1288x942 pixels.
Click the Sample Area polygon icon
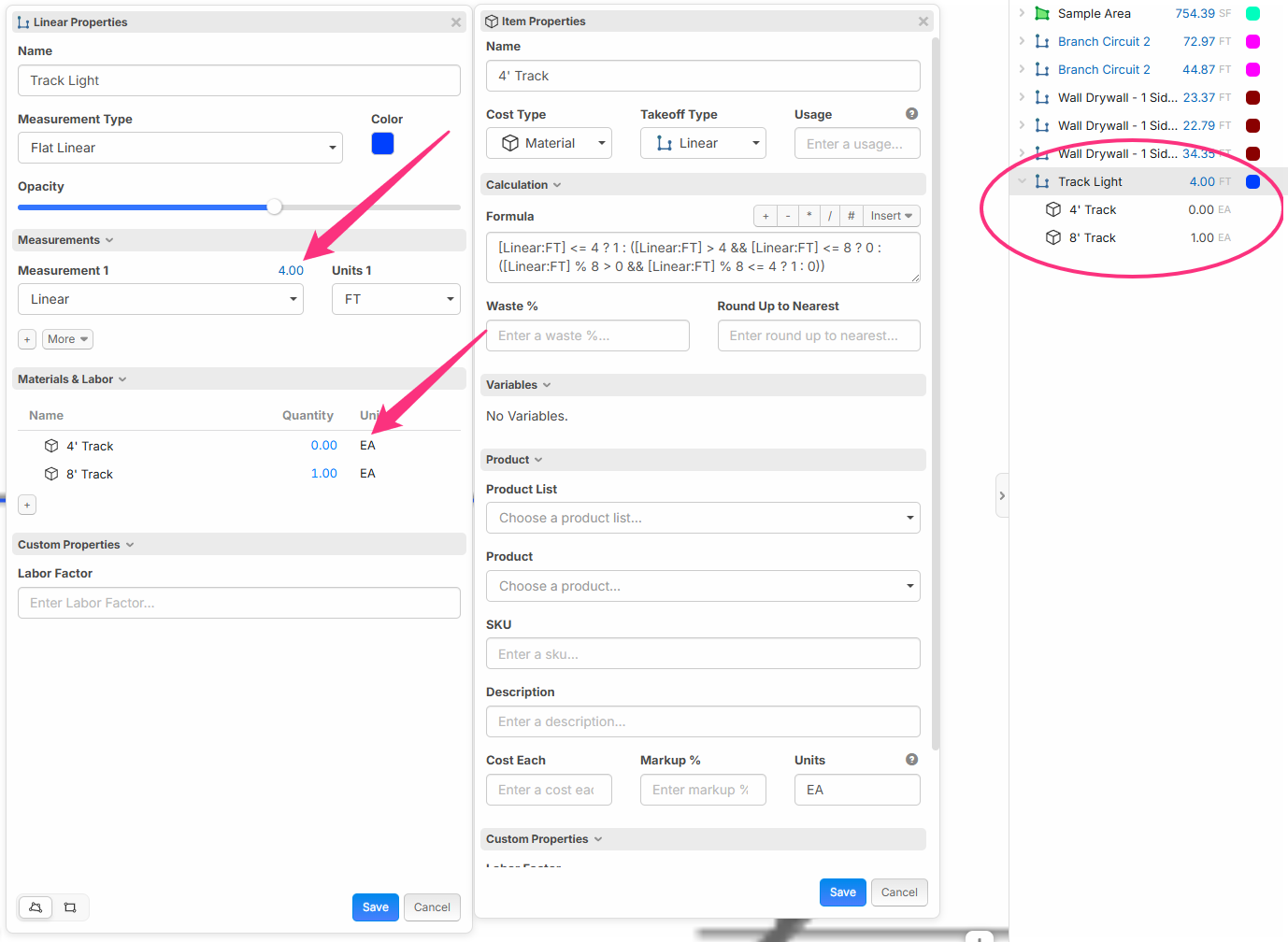(x=1042, y=13)
